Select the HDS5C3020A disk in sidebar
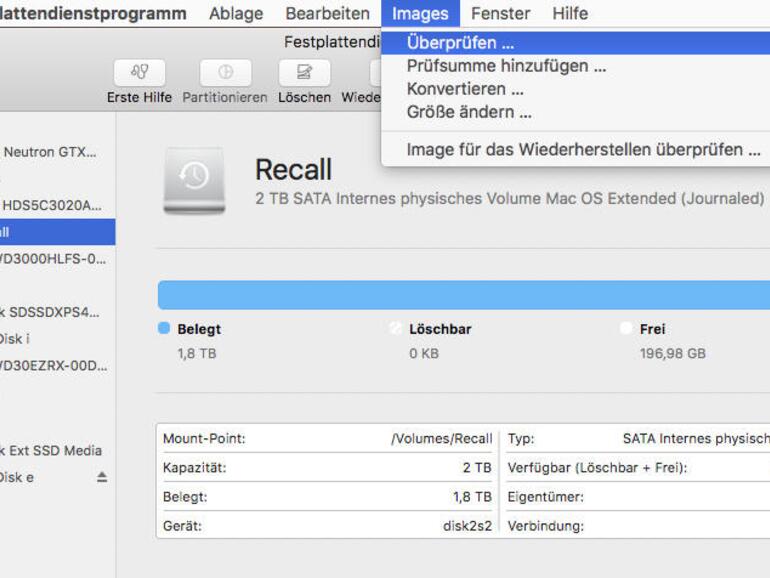Image resolution: width=770 pixels, height=578 pixels. 57,205
